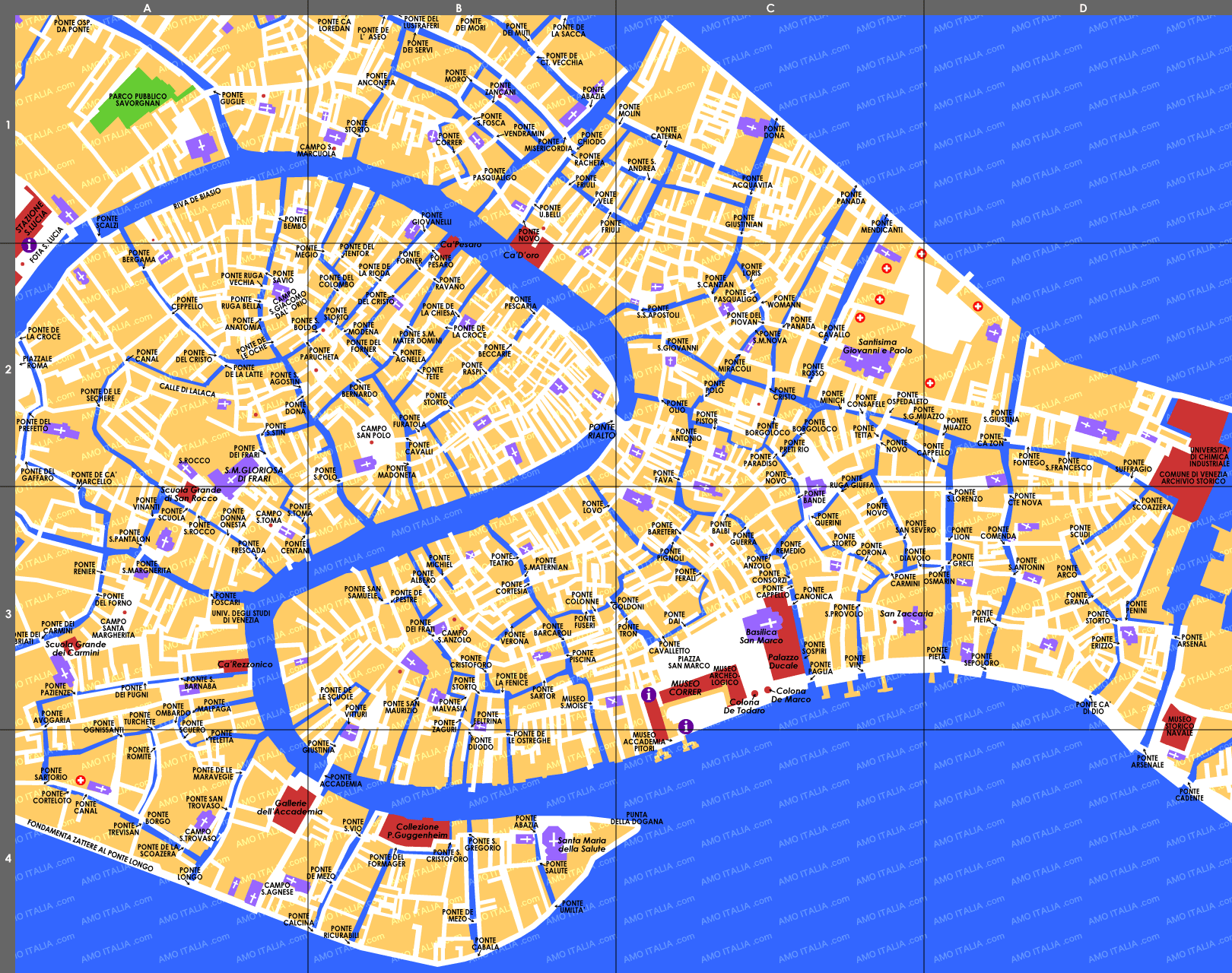
Task: Click the info icon beside Museo Correr
Action: tap(648, 694)
